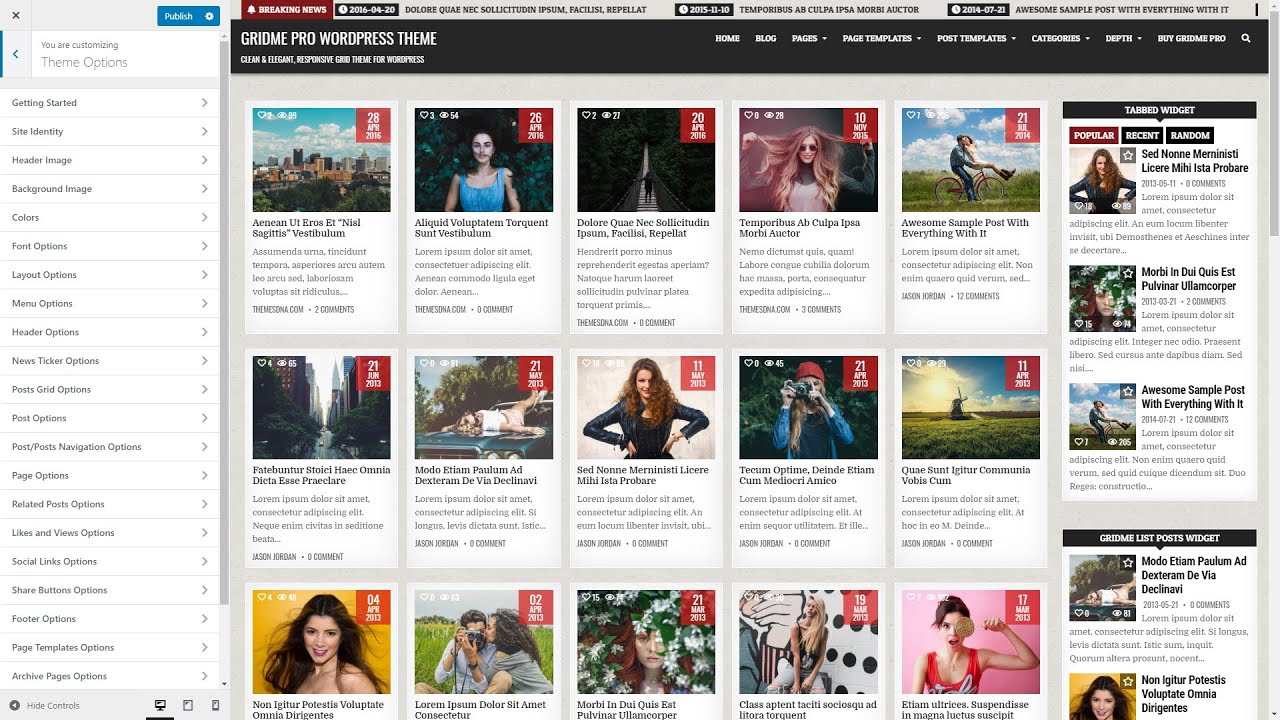The width and height of the screenshot is (1280, 720).
Task: Click ticker headline Awesome Sample Post With Everything
Action: click(x=1122, y=9)
